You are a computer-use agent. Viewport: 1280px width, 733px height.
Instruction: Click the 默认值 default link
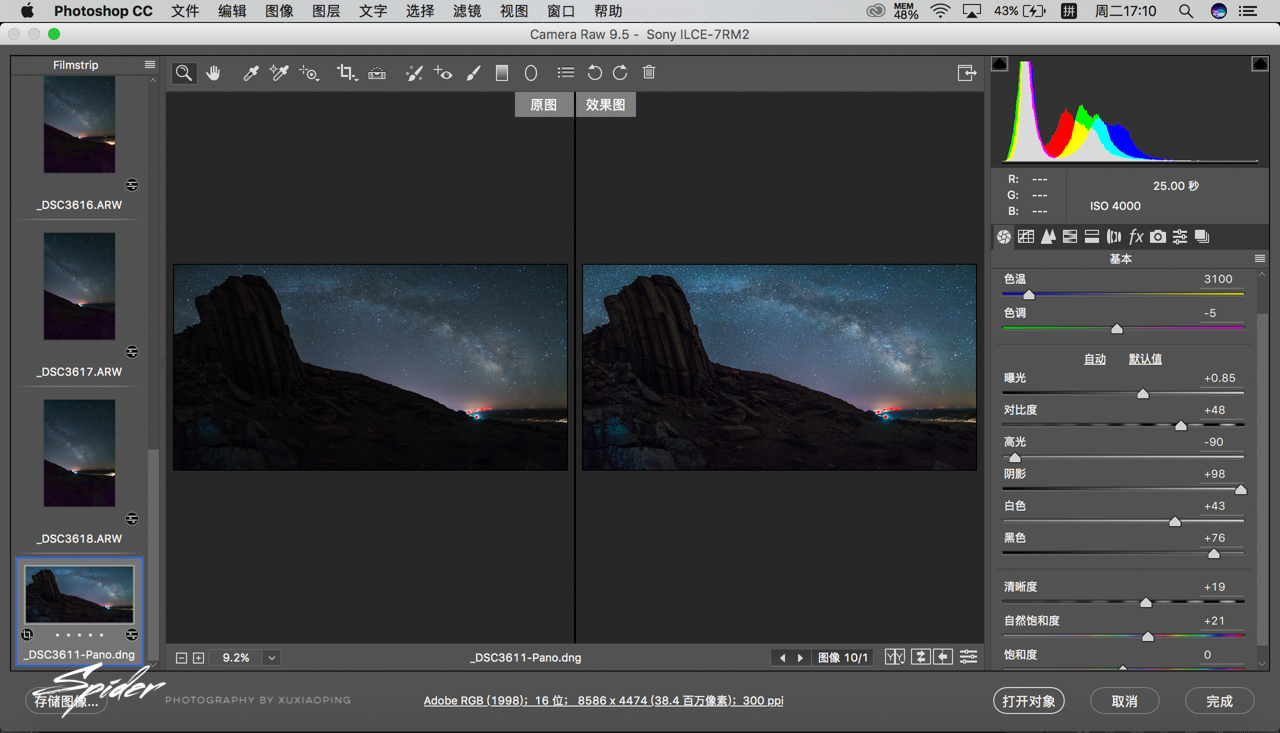click(1145, 359)
